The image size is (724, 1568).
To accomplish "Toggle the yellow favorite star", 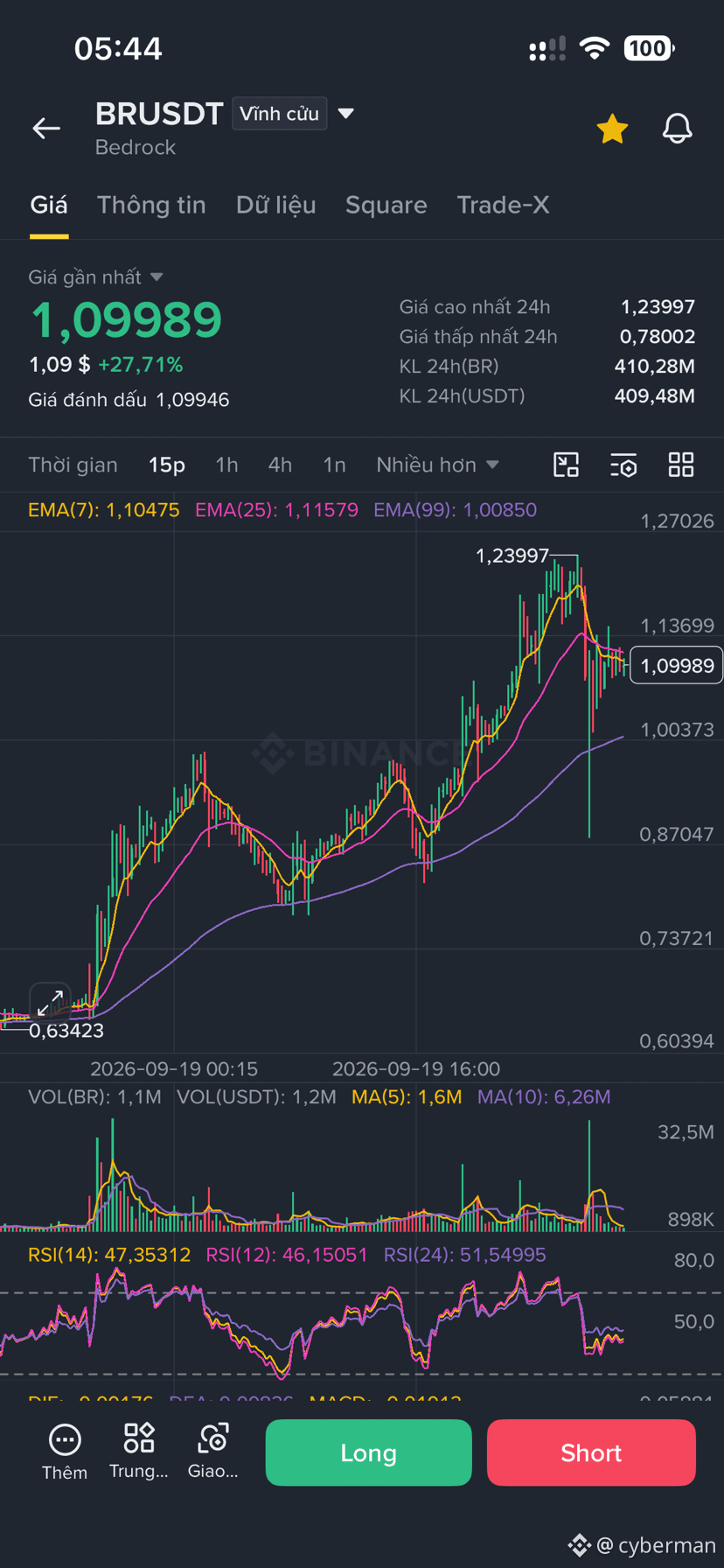I will [612, 129].
